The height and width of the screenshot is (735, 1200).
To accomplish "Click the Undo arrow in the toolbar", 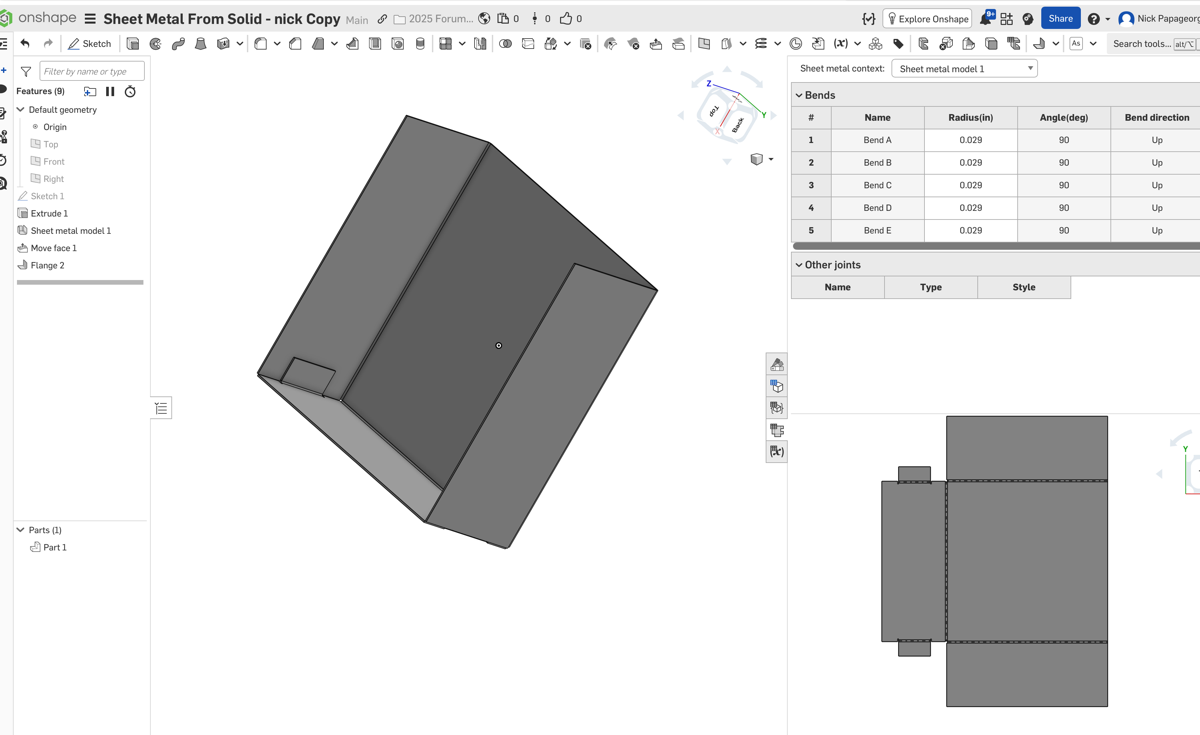I will pyautogui.click(x=25, y=44).
